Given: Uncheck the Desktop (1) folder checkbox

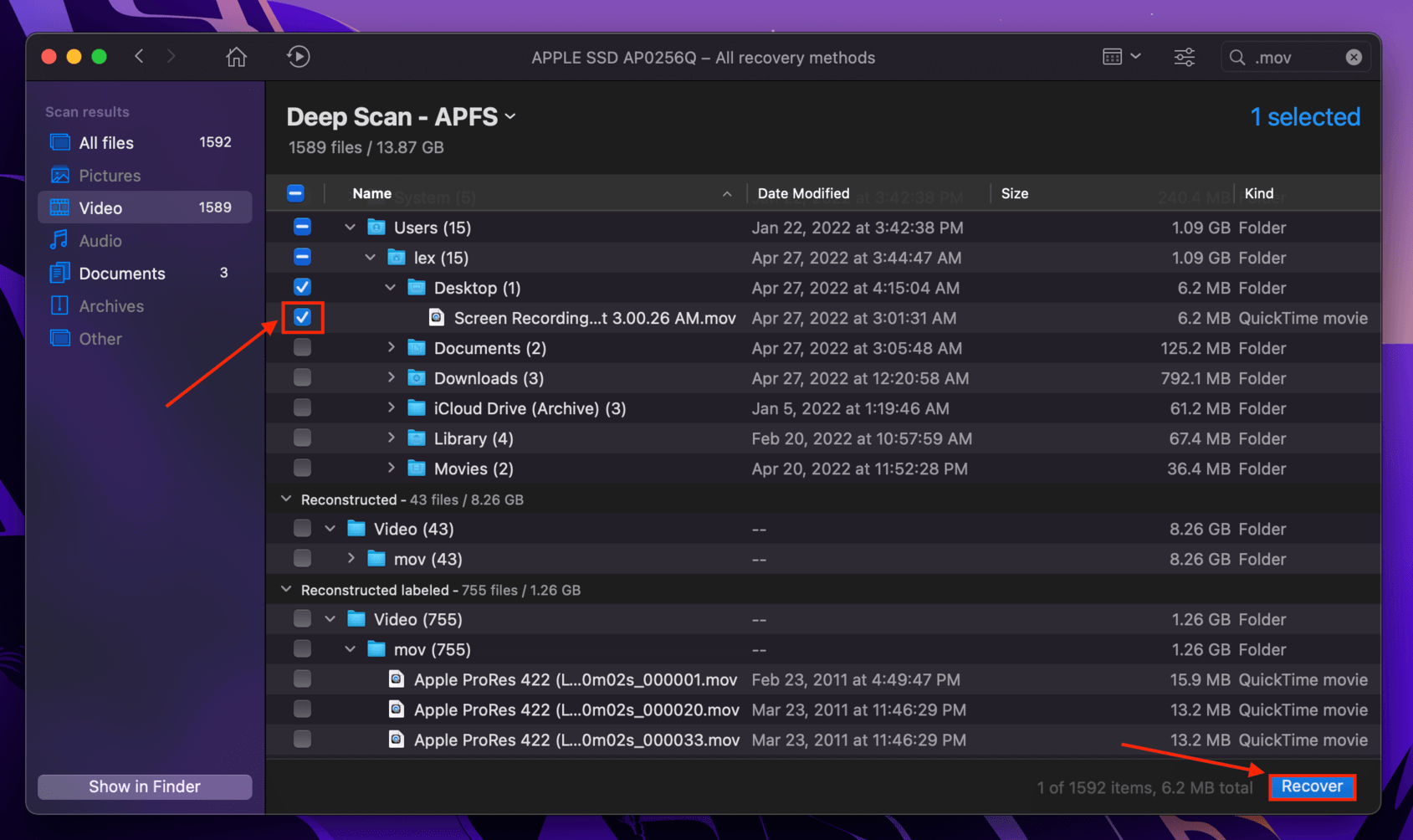Looking at the screenshot, I should [x=302, y=287].
